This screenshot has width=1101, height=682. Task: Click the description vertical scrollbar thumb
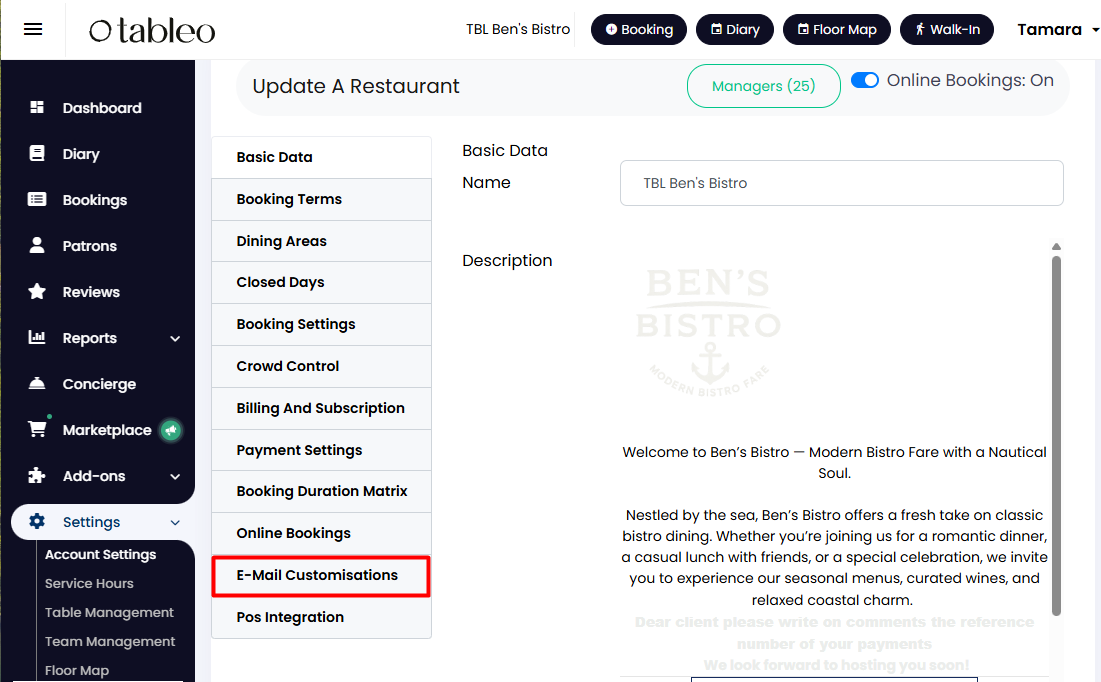(1056, 435)
